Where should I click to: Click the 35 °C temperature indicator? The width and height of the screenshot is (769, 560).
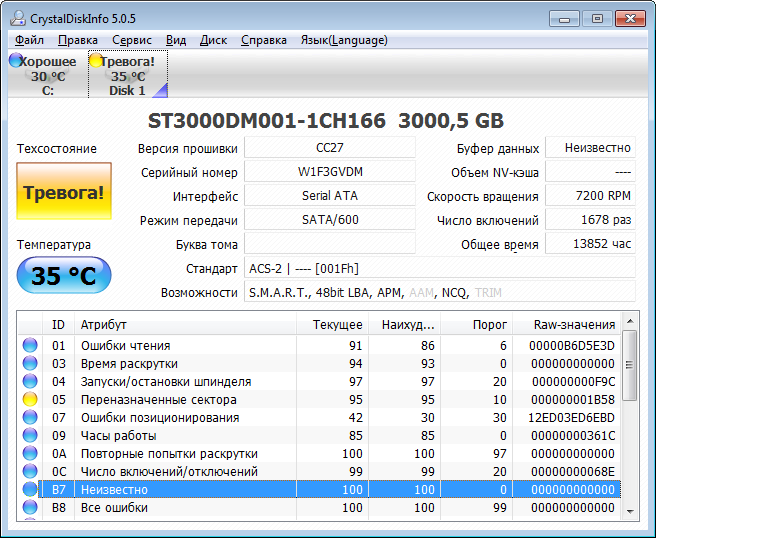pos(64,275)
